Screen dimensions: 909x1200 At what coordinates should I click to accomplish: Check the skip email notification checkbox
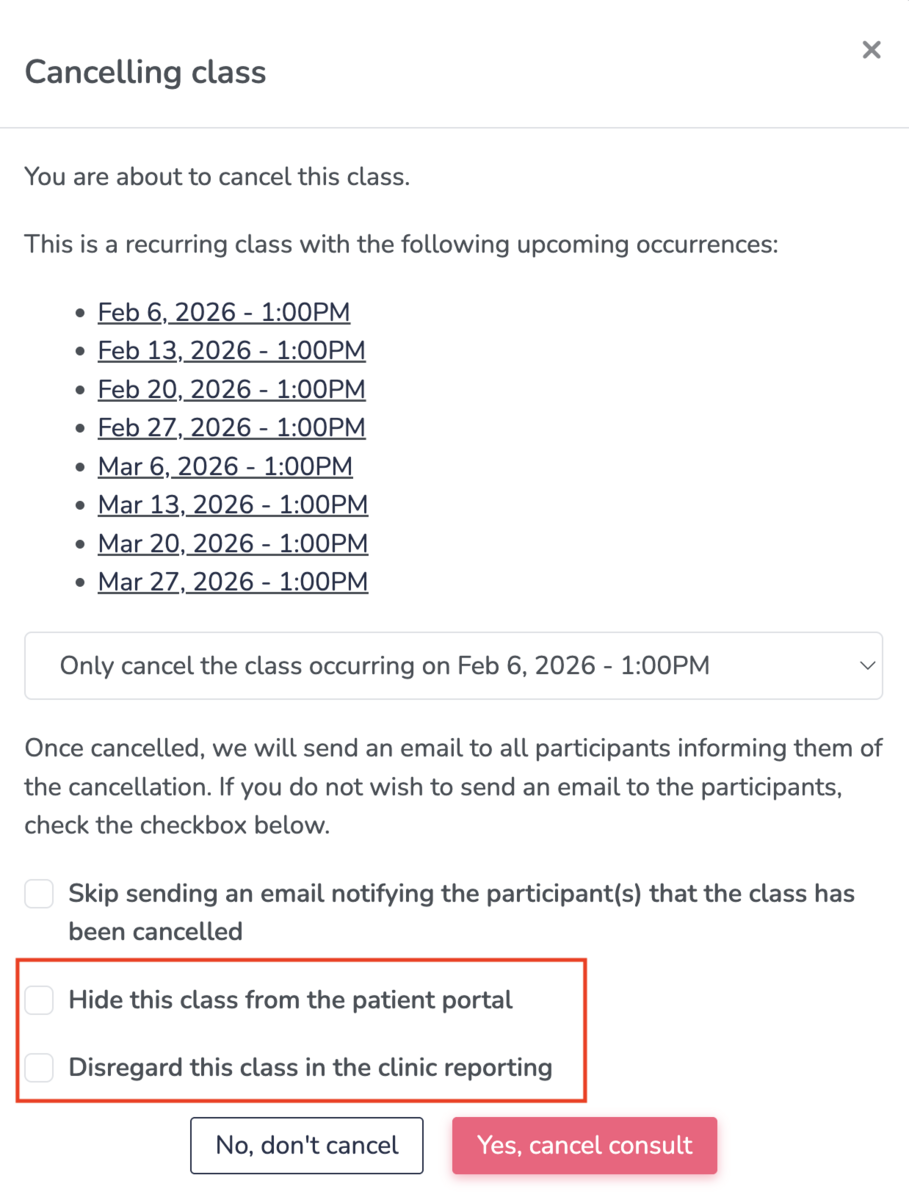38,893
